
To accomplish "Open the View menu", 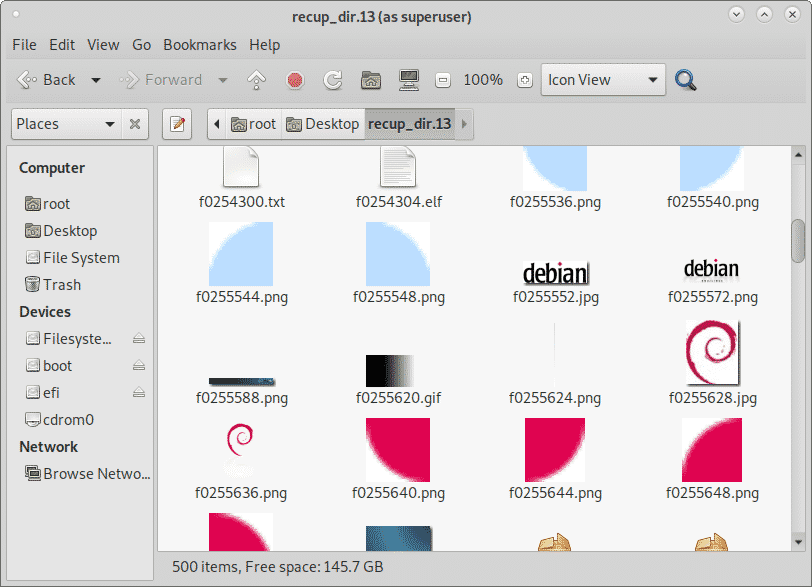I will (x=103, y=45).
